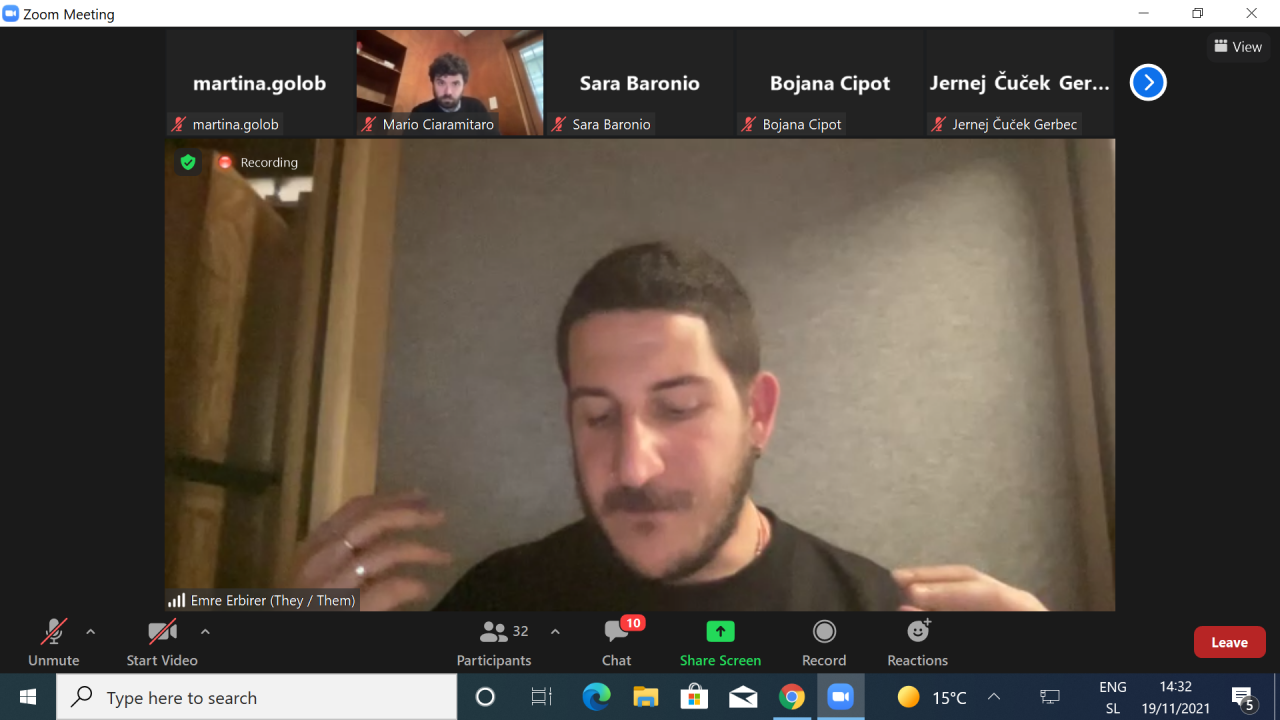Select Jernej Čuček Gerbec participant tile
The height and width of the screenshot is (720, 1280).
click(1020, 82)
